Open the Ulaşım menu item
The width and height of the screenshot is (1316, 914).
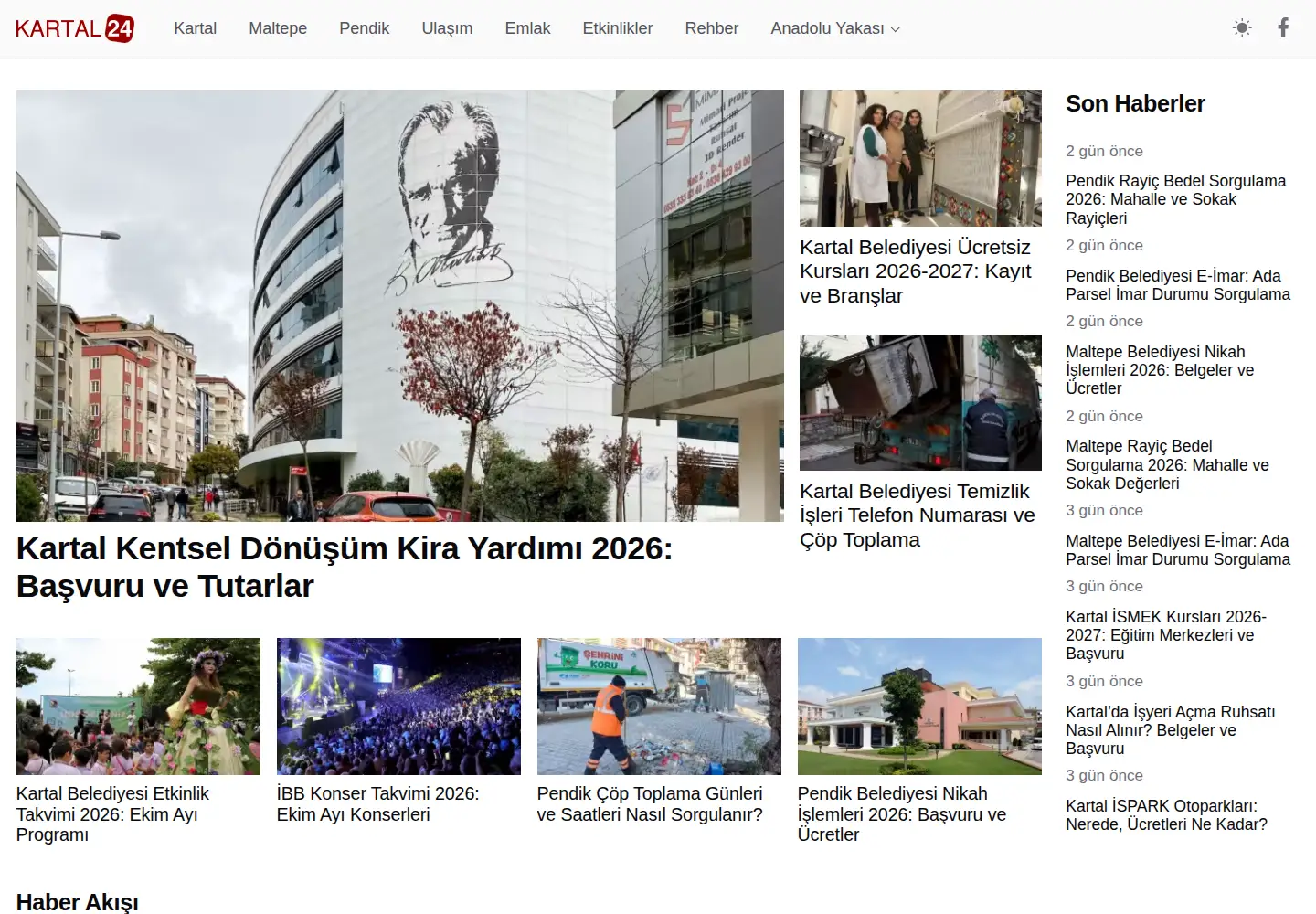(447, 28)
